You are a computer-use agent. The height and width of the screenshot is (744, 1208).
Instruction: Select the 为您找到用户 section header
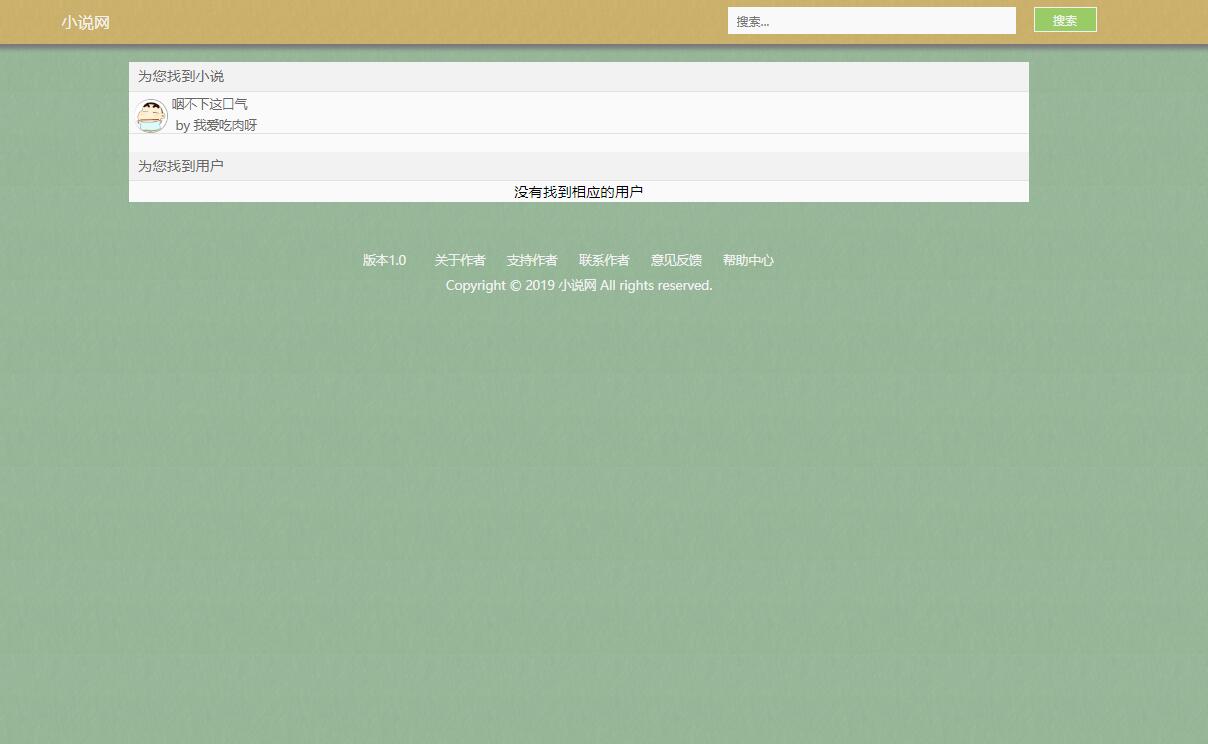(x=180, y=166)
